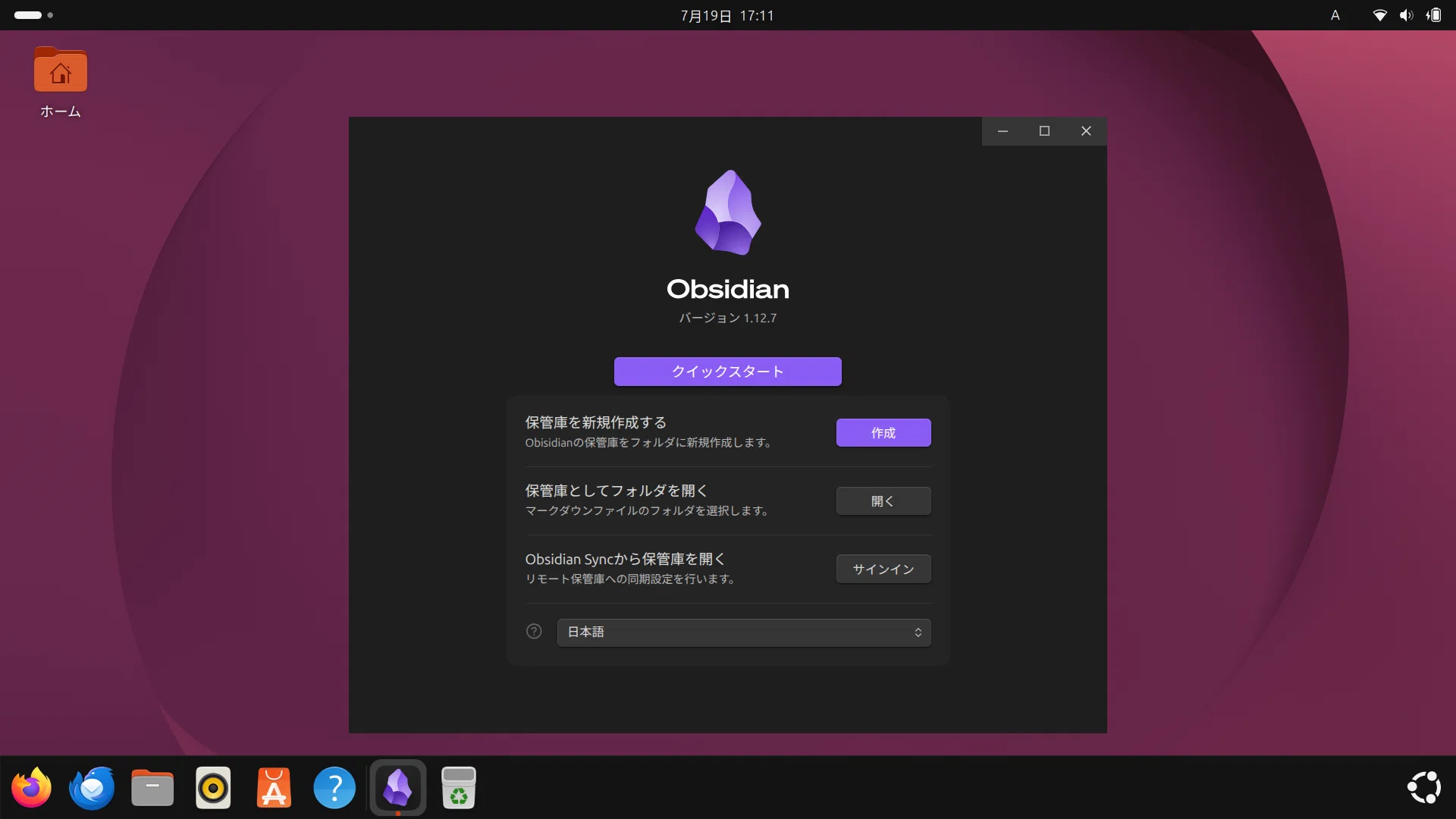The width and height of the screenshot is (1456, 819).
Task: Click the Obsidian Syncから保管庫を開く heading
Action: [626, 559]
